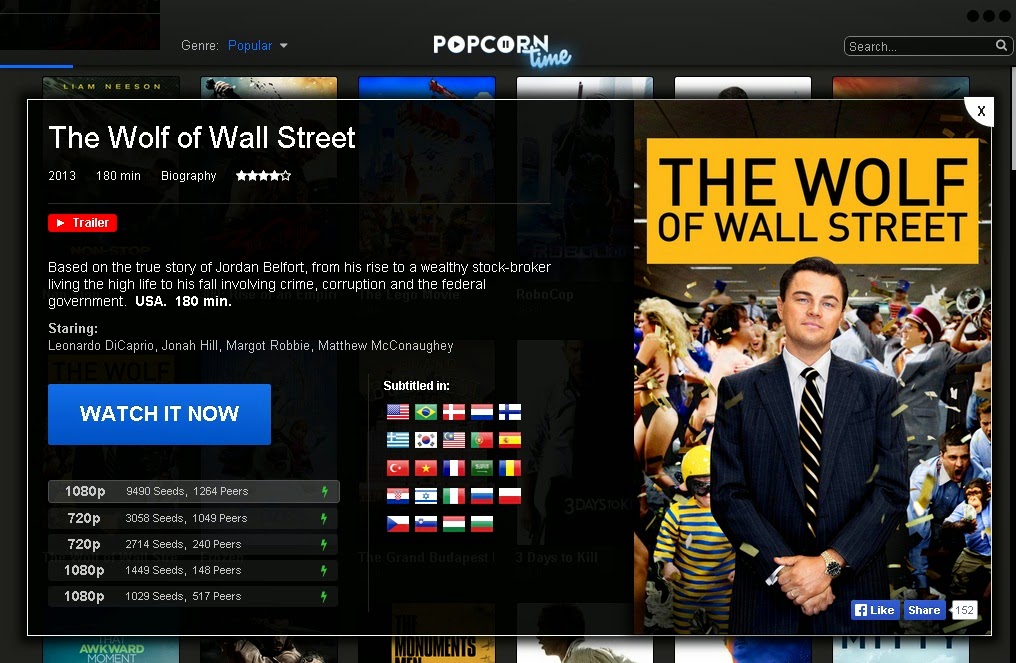Click the WATCH IT NOW button
The width and height of the screenshot is (1016, 663).
pos(159,414)
